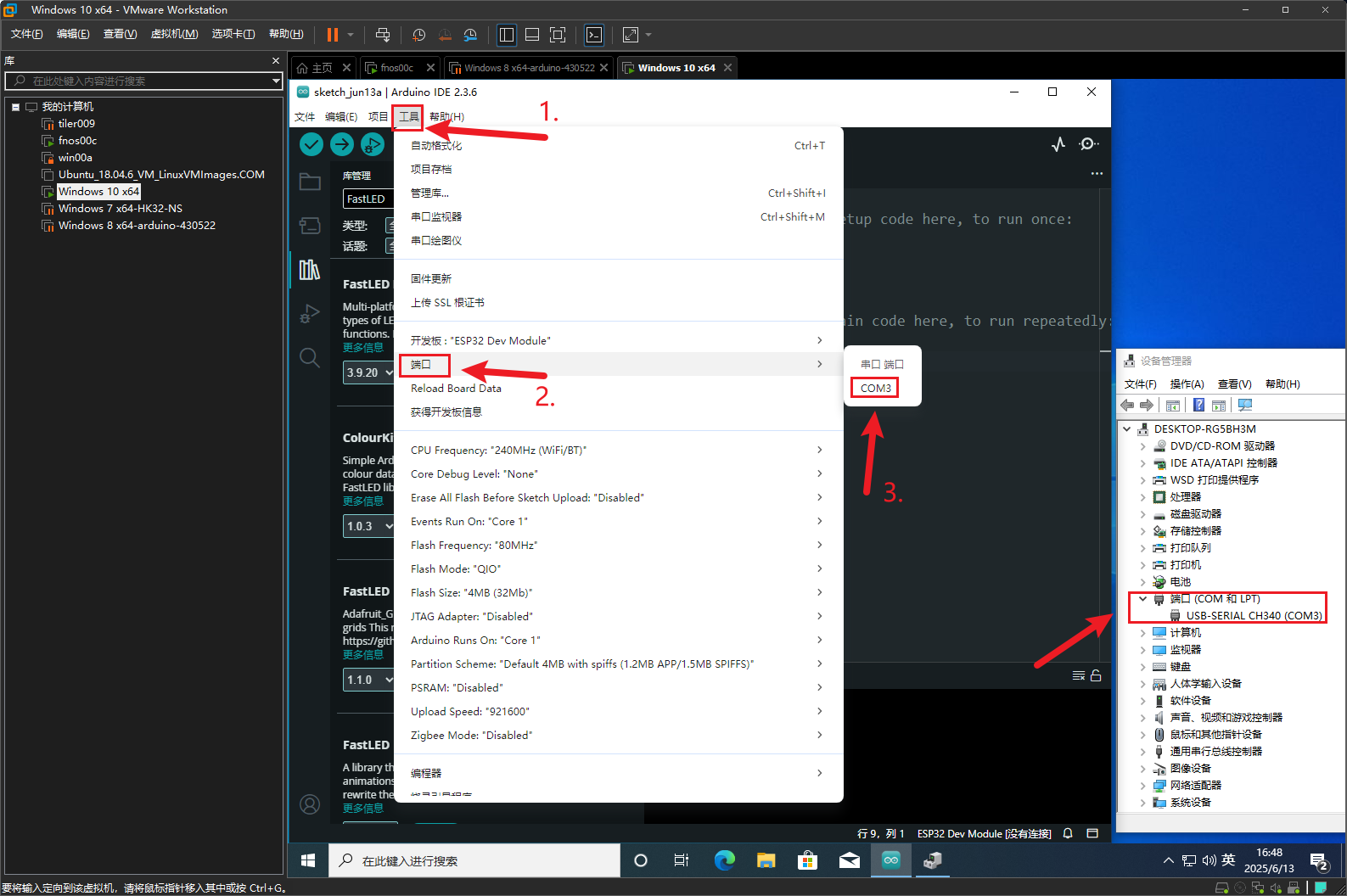Switch to the fnos00c VMware tab
The image size is (1347, 896).
click(397, 68)
